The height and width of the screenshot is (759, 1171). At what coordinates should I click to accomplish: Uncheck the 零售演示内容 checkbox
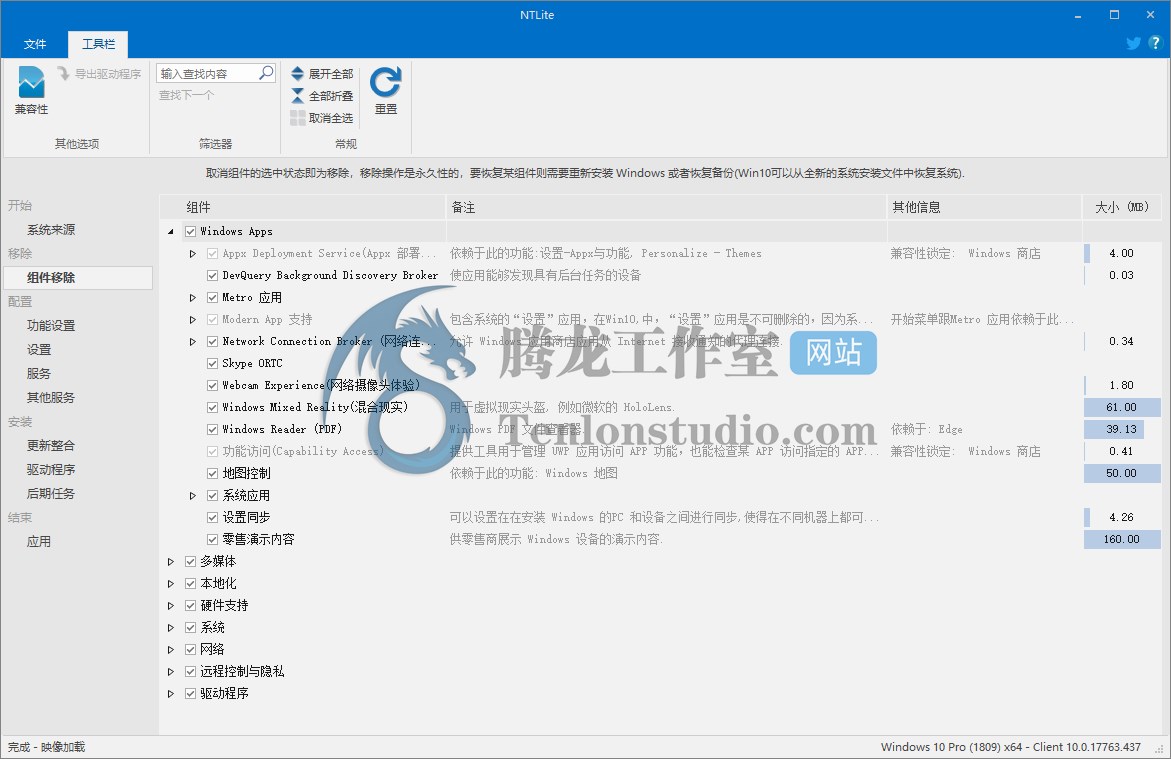coord(213,539)
